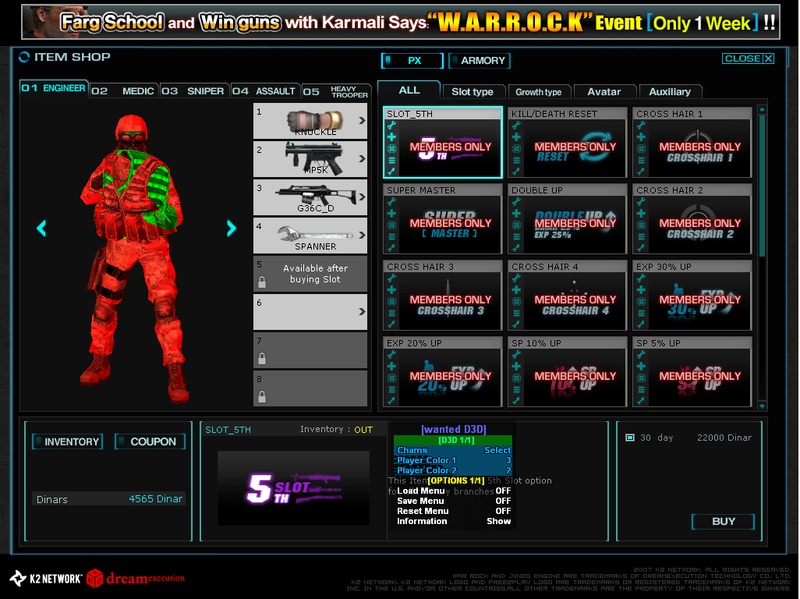Click the lock icon on slot 5

[x=262, y=282]
